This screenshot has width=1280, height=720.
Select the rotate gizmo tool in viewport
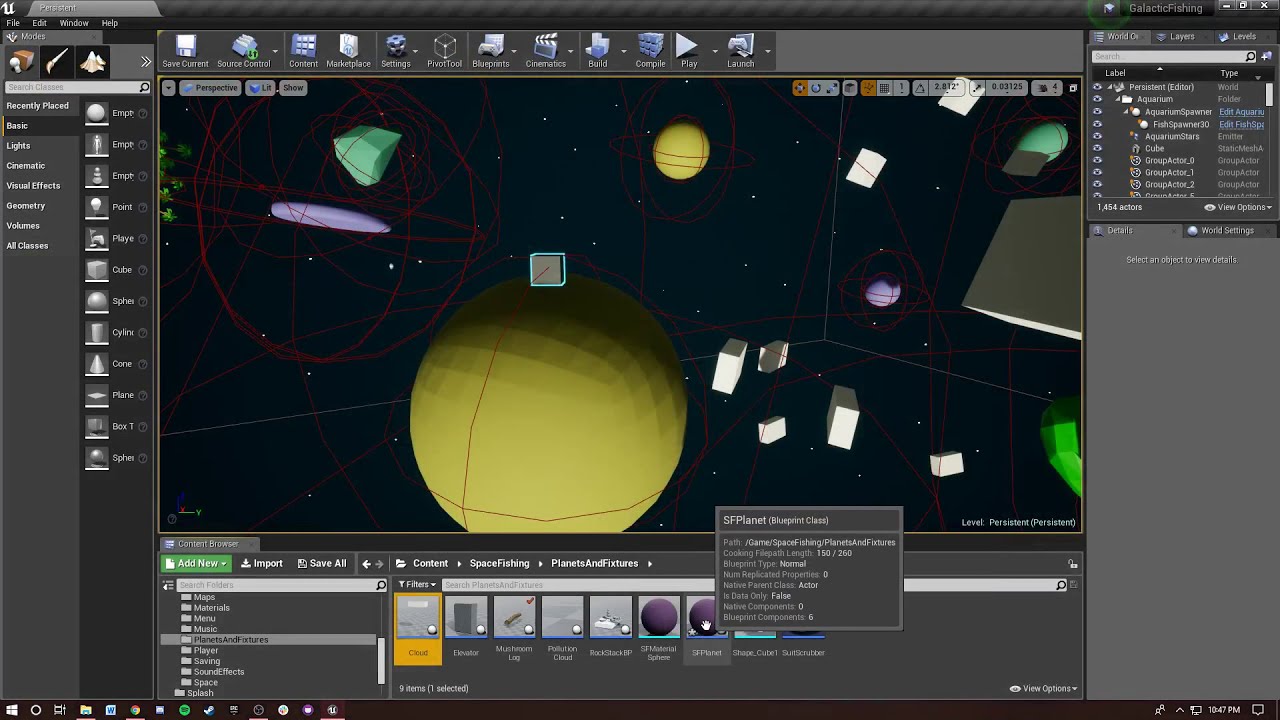click(x=816, y=88)
